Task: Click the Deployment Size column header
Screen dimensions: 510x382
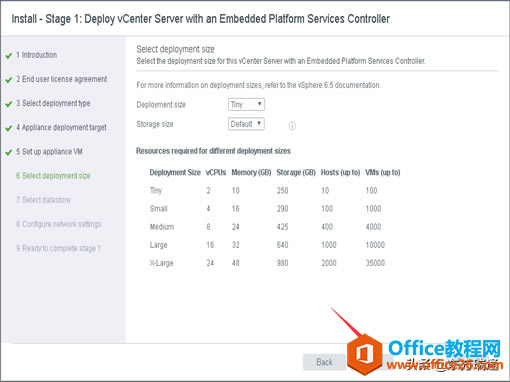Action: pos(175,172)
